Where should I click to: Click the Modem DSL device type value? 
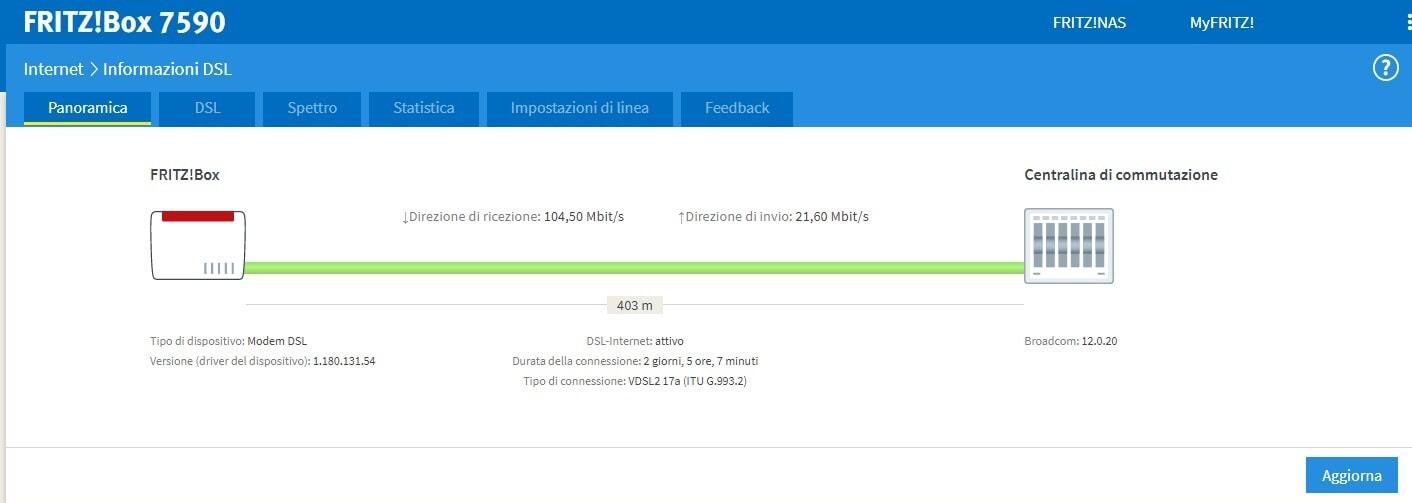tap(277, 341)
